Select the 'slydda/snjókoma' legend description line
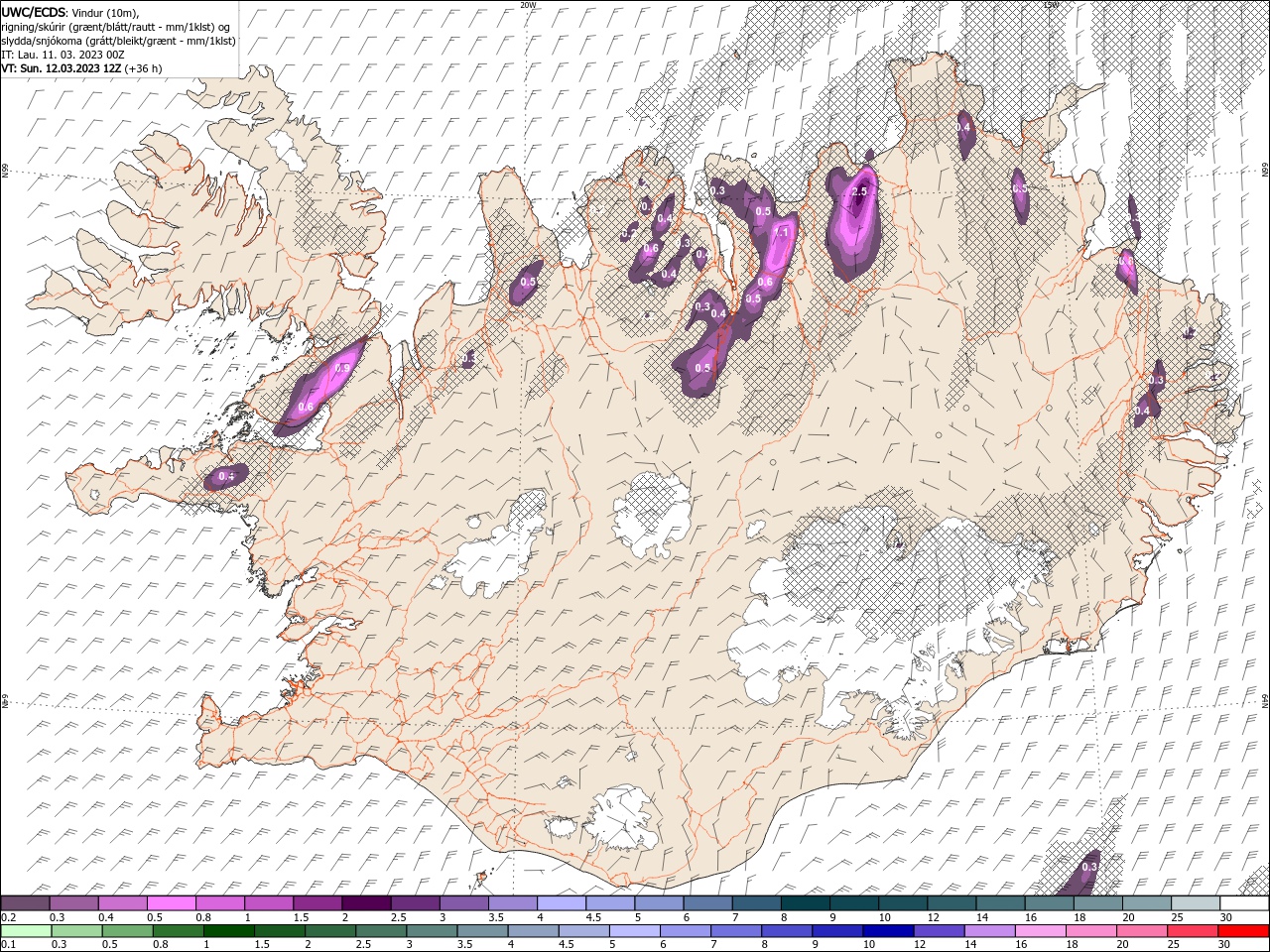 118,41
